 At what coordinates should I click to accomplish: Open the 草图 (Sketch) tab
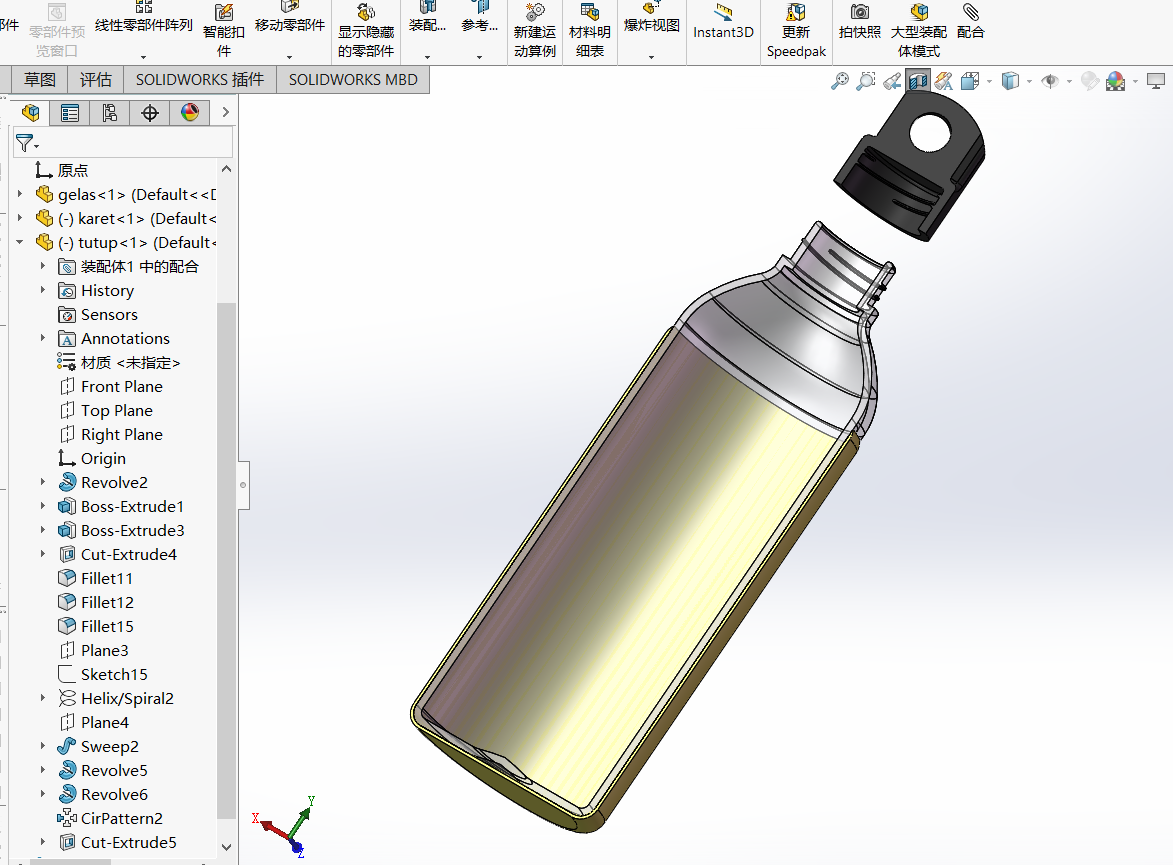tap(40, 79)
